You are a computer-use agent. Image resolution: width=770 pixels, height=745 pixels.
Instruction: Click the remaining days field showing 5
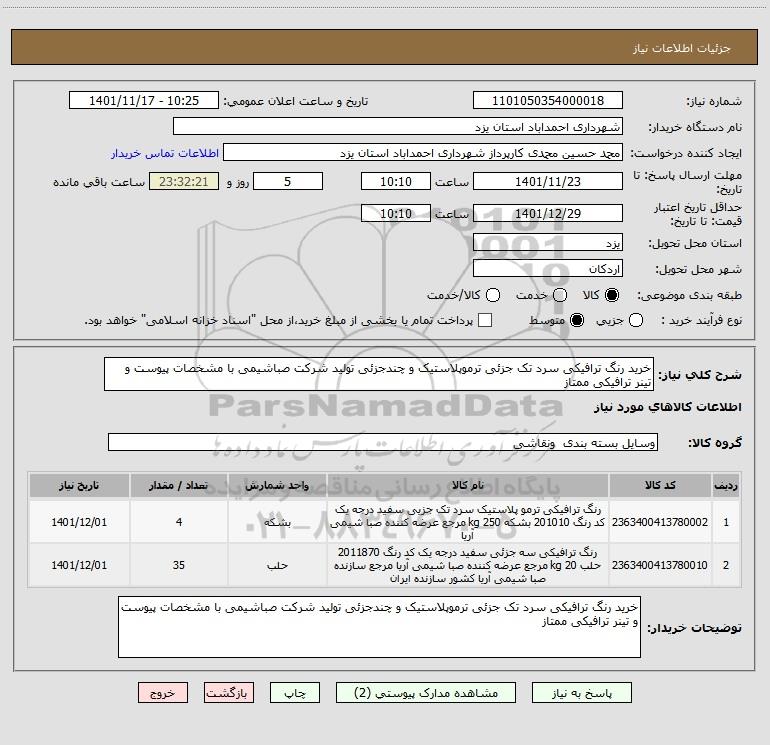pyautogui.click(x=288, y=181)
